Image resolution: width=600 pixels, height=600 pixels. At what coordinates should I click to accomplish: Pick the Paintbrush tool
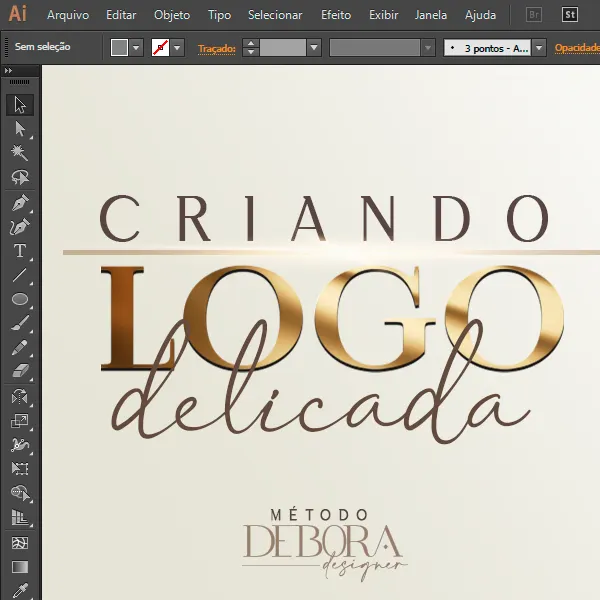[20, 323]
